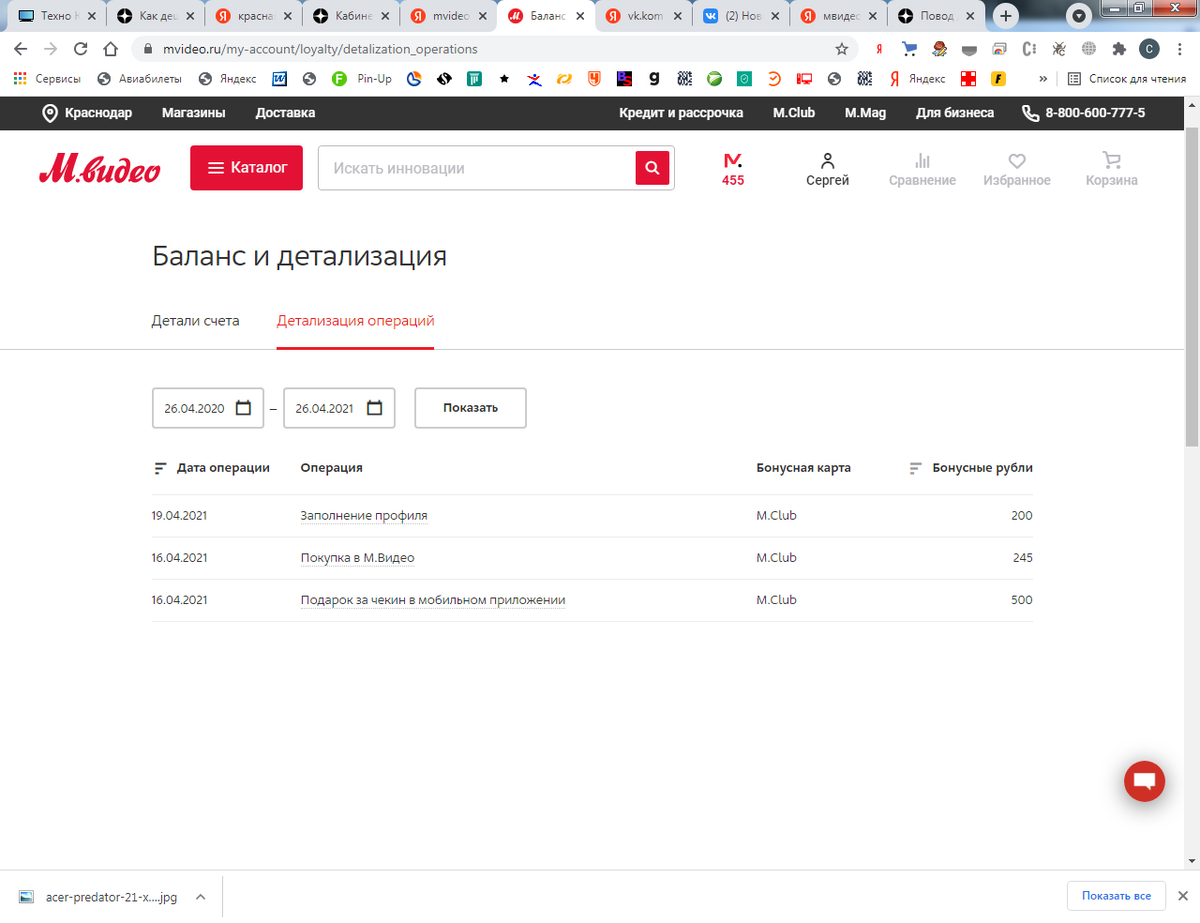Screen dimensions: 1200x923
Task: Switch to Детализация операций tab
Action: (x=355, y=321)
